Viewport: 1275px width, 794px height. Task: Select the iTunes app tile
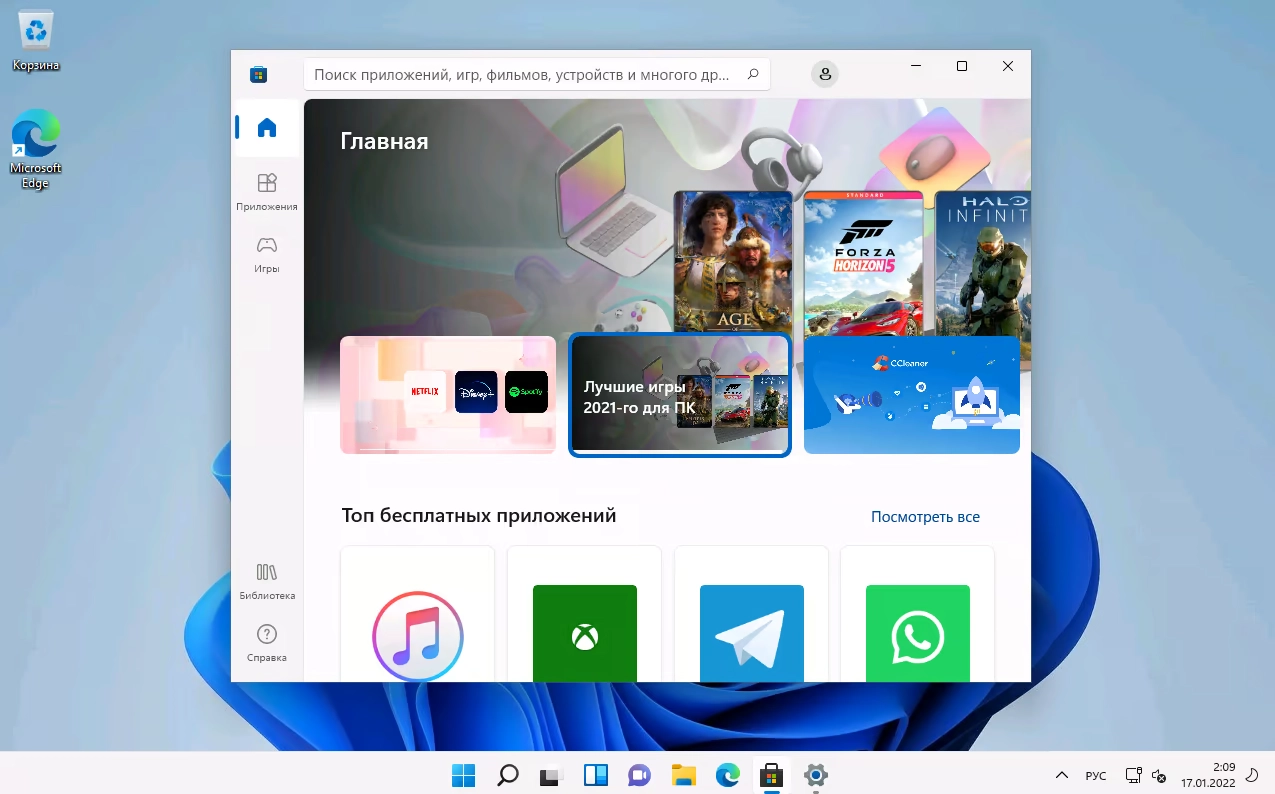coord(417,635)
